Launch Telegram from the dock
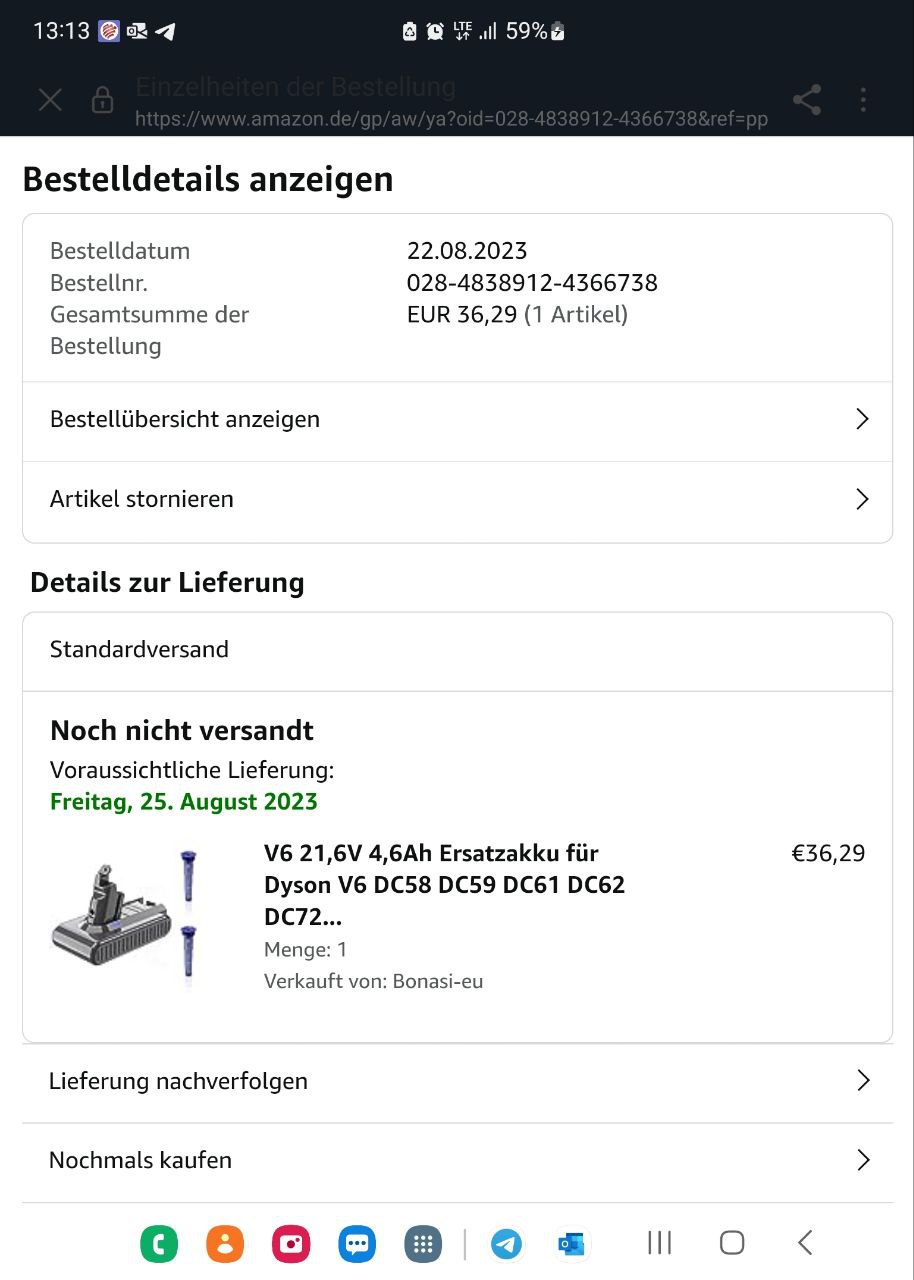Viewport: 914px width, 1280px height. [506, 1244]
